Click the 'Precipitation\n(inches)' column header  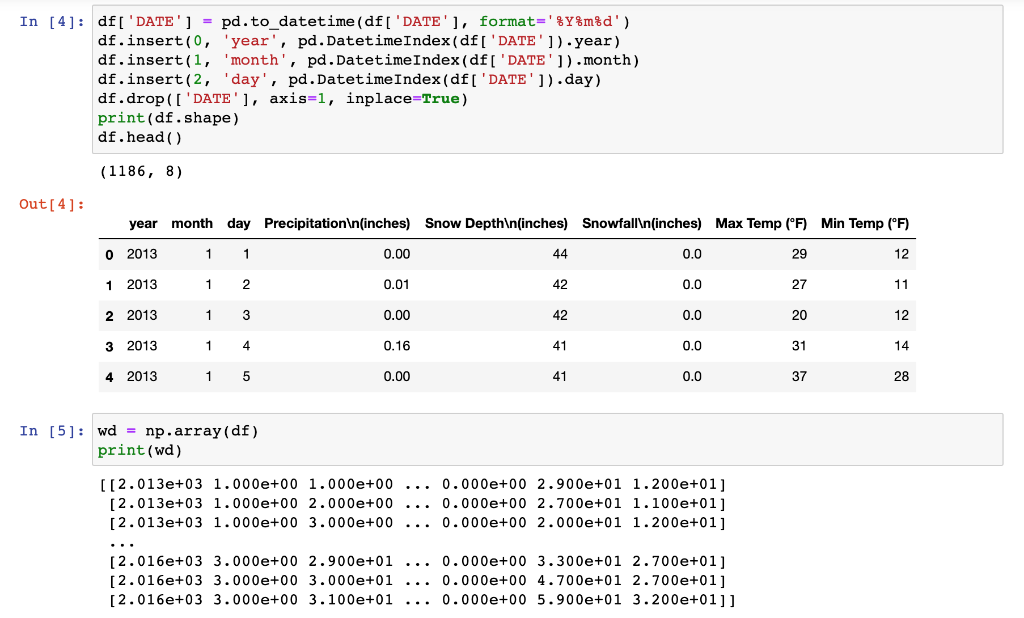pos(337,223)
